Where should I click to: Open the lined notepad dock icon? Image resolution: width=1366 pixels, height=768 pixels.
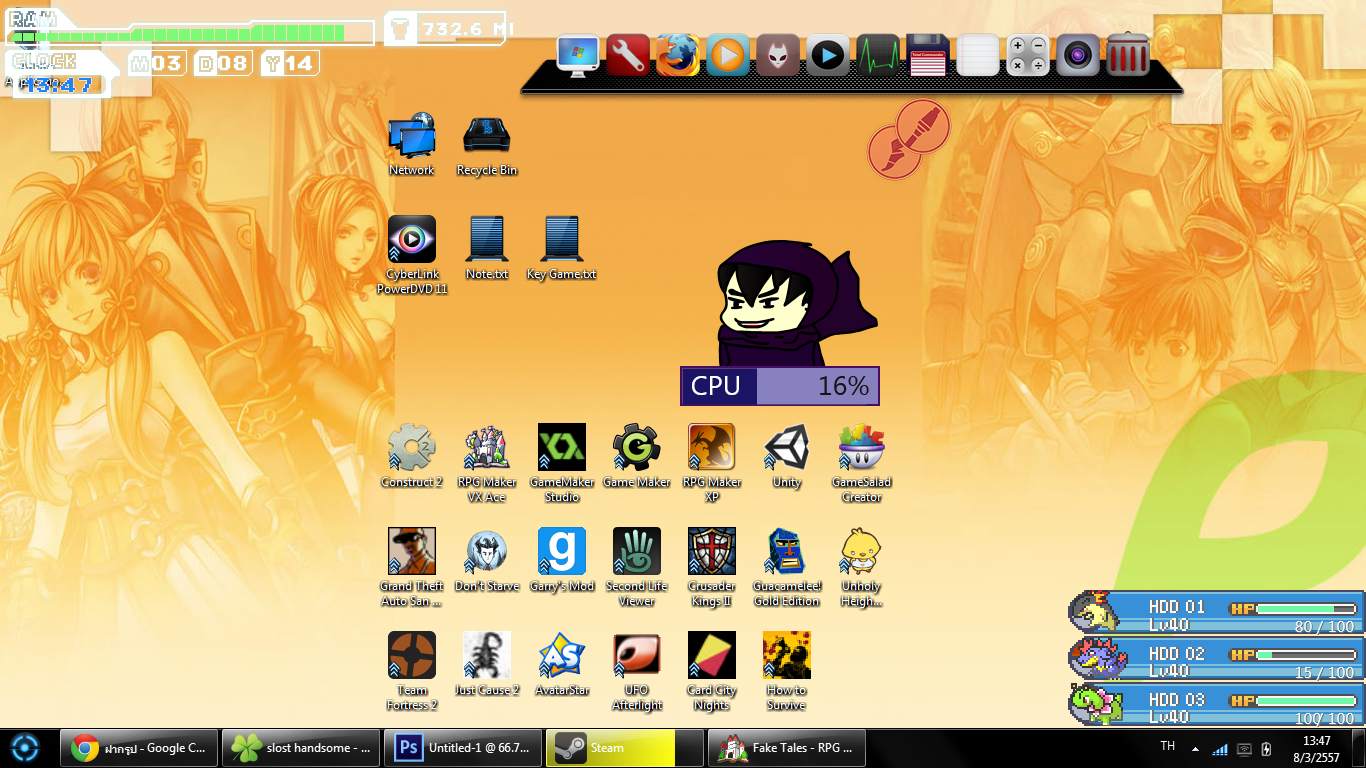tap(978, 55)
